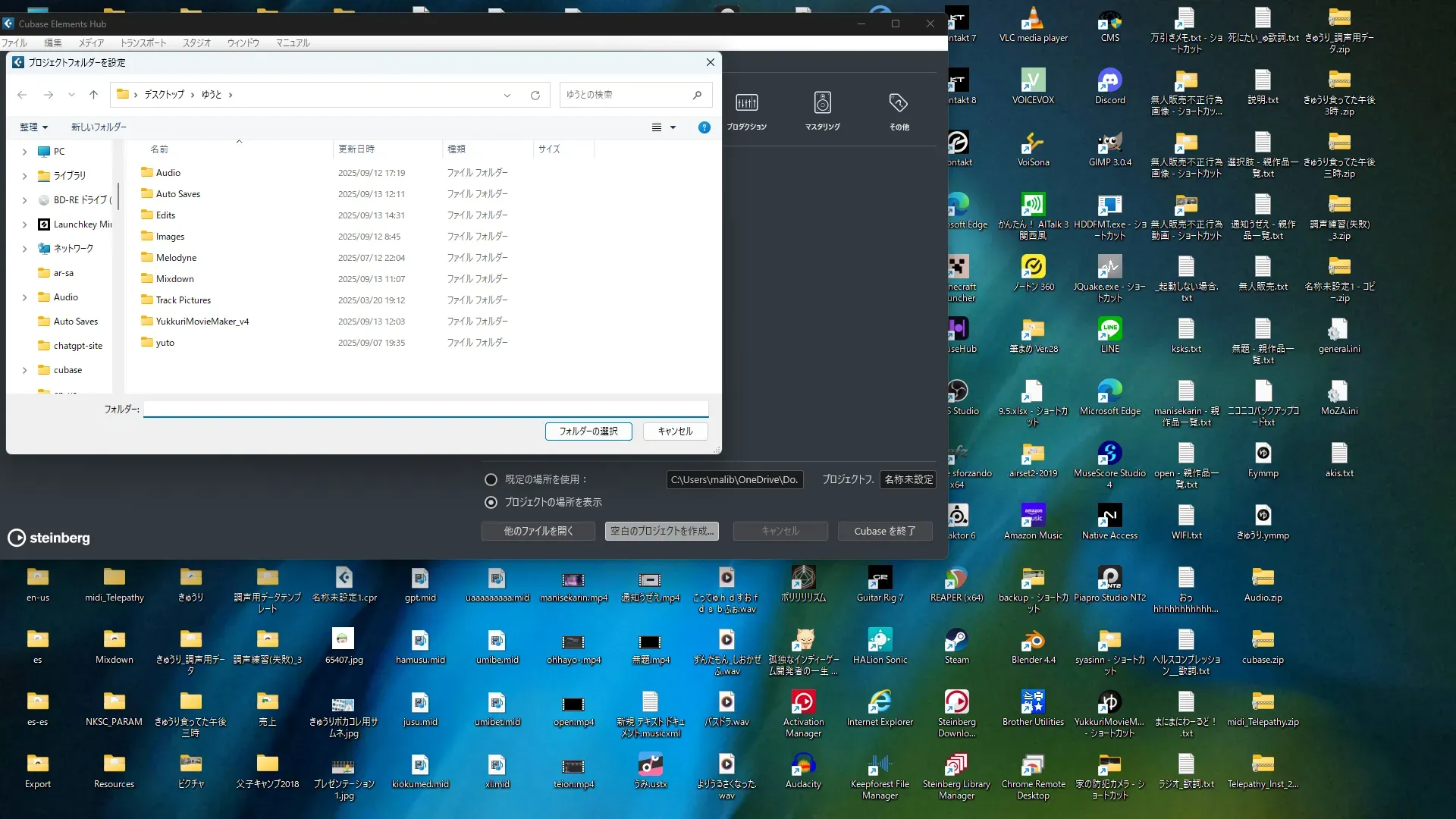Screen dimensions: 1456x819
Task: Click the フォルダーの選択 button
Action: click(588, 431)
